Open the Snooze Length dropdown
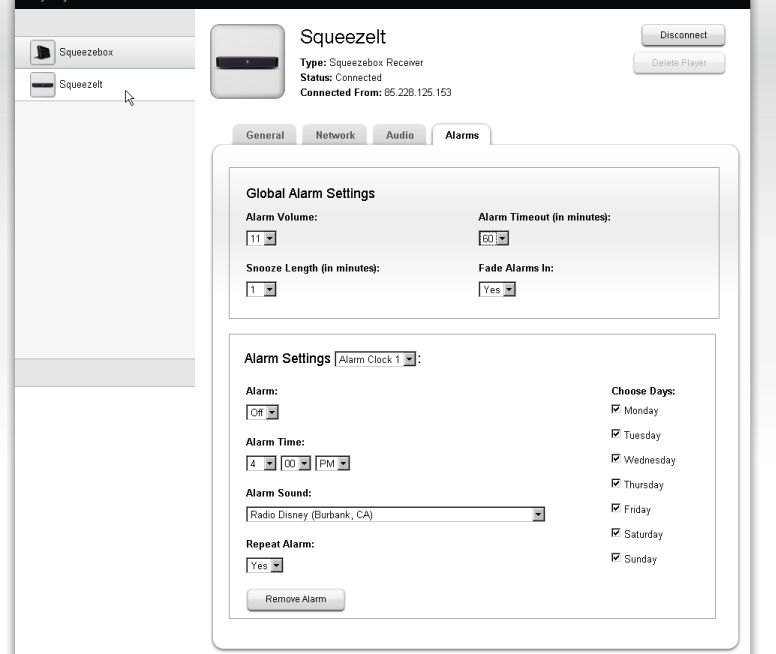This screenshot has width=776, height=654. [261, 290]
